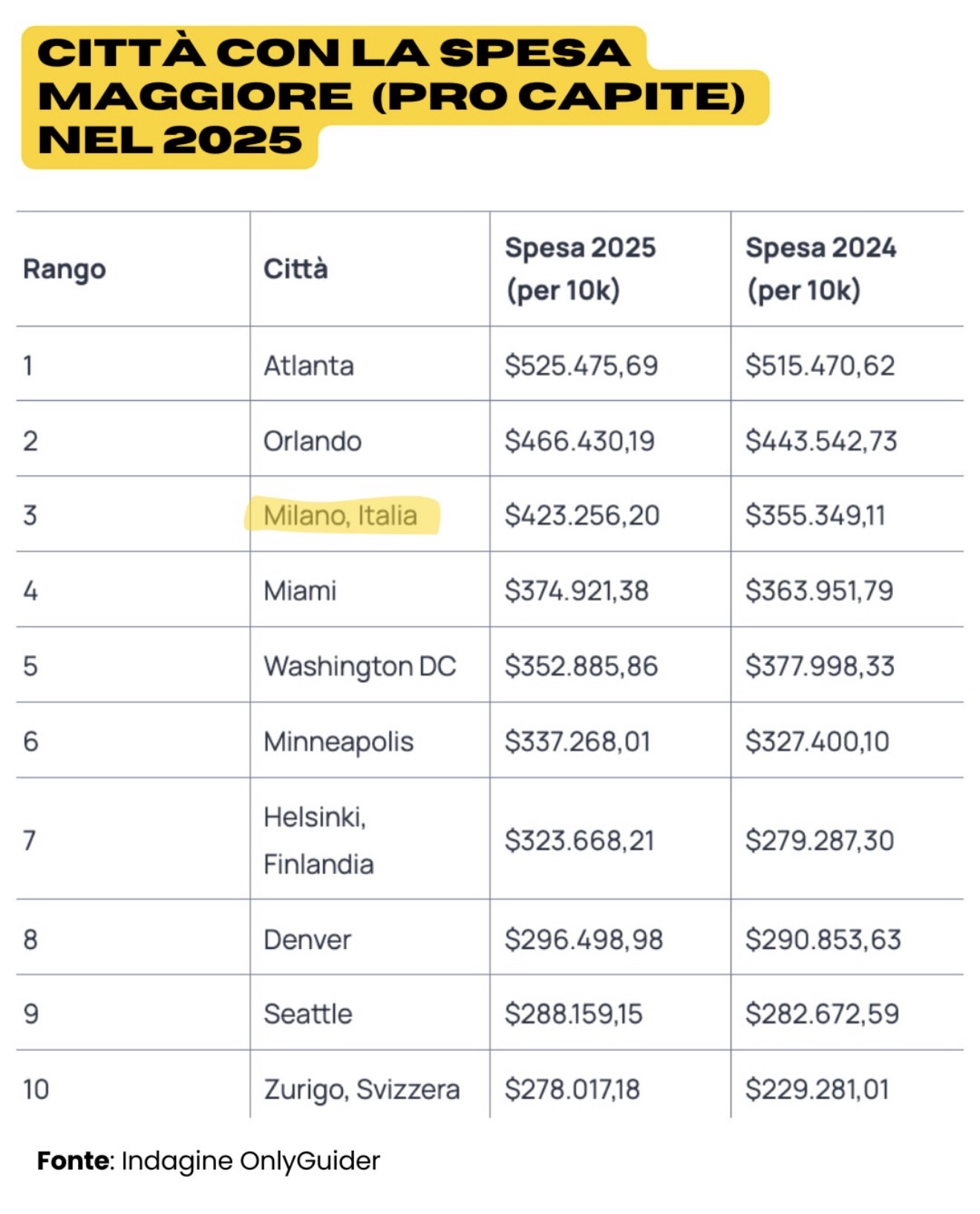Click the Spesa 2025 (per 10k) header

pos(580,269)
